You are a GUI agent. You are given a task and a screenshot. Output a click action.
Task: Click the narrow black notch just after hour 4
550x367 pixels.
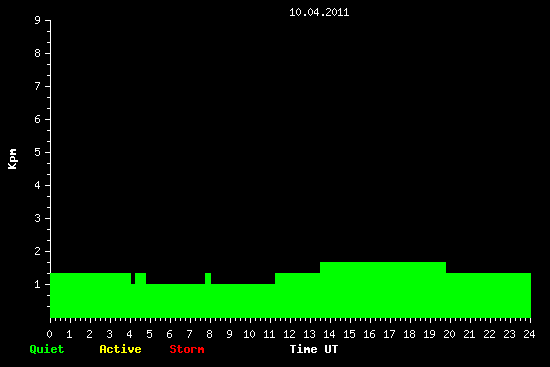point(133,278)
